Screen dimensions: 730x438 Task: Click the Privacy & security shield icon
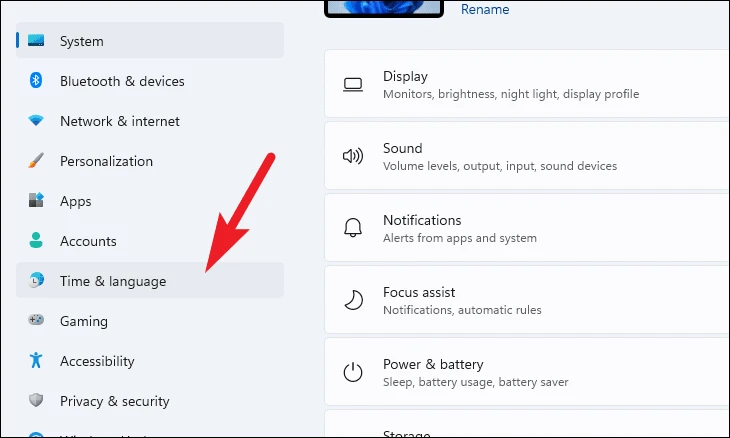pos(36,400)
